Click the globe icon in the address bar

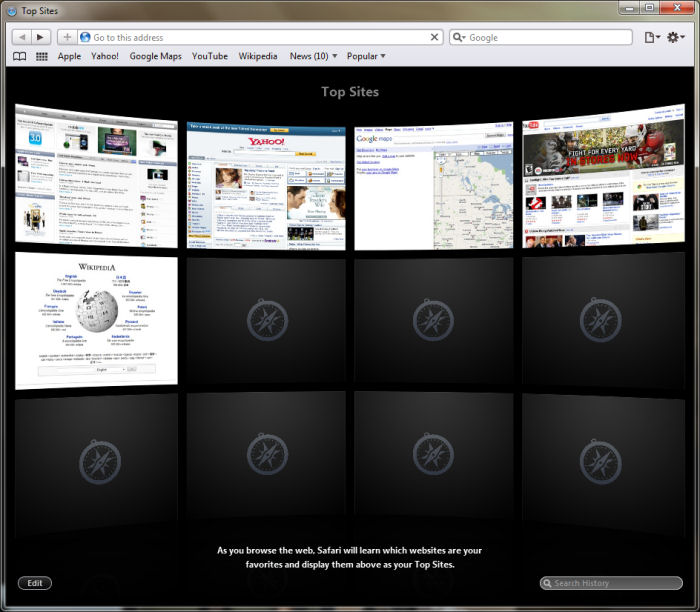click(x=85, y=37)
